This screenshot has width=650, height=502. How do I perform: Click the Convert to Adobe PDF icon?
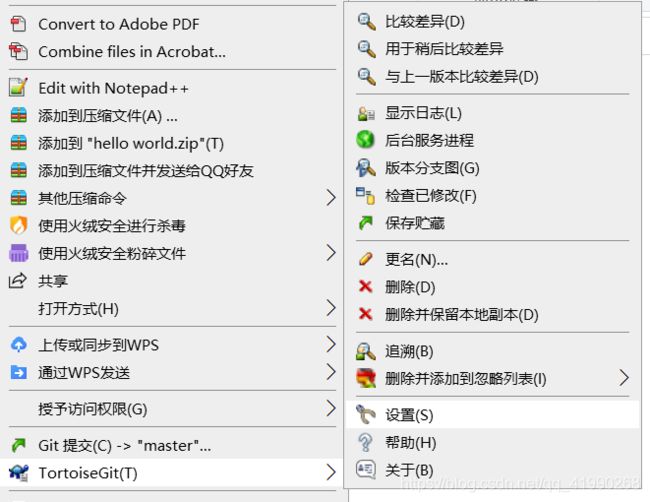click(x=18, y=24)
